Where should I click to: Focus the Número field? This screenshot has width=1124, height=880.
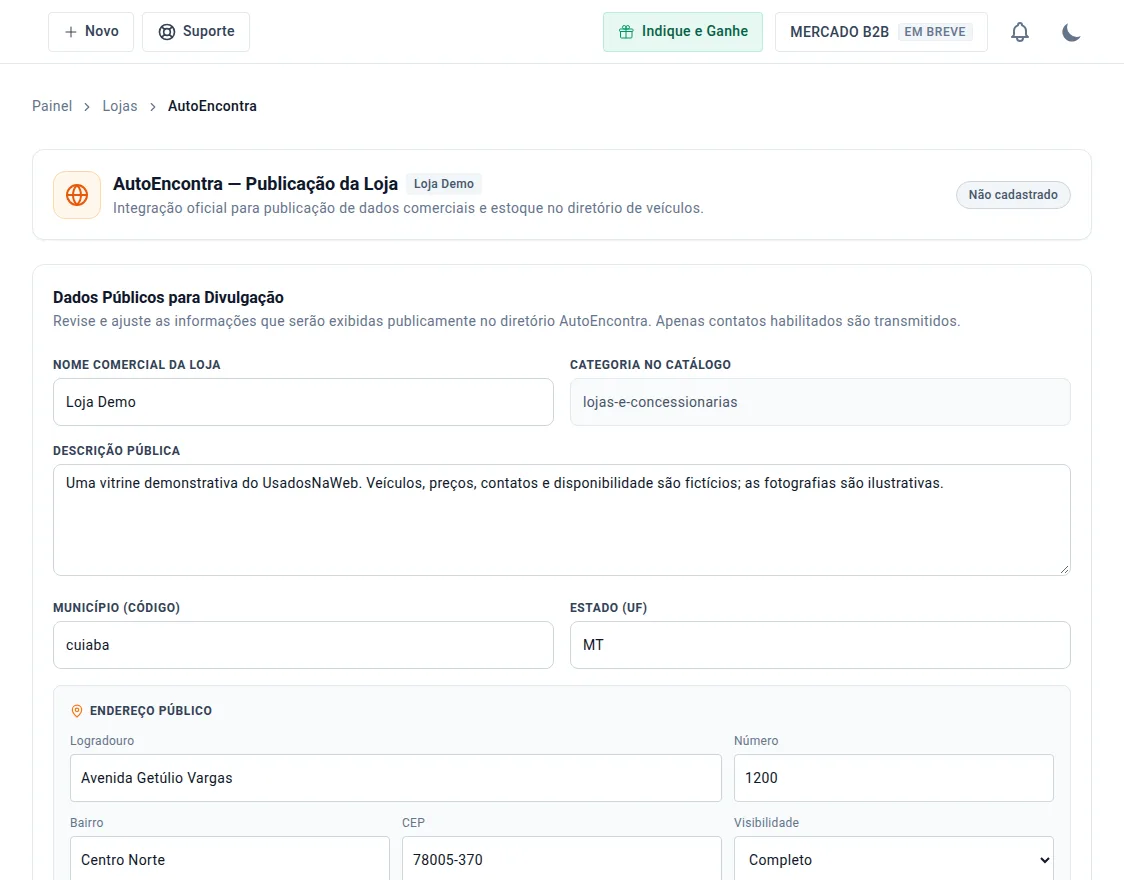tap(894, 778)
